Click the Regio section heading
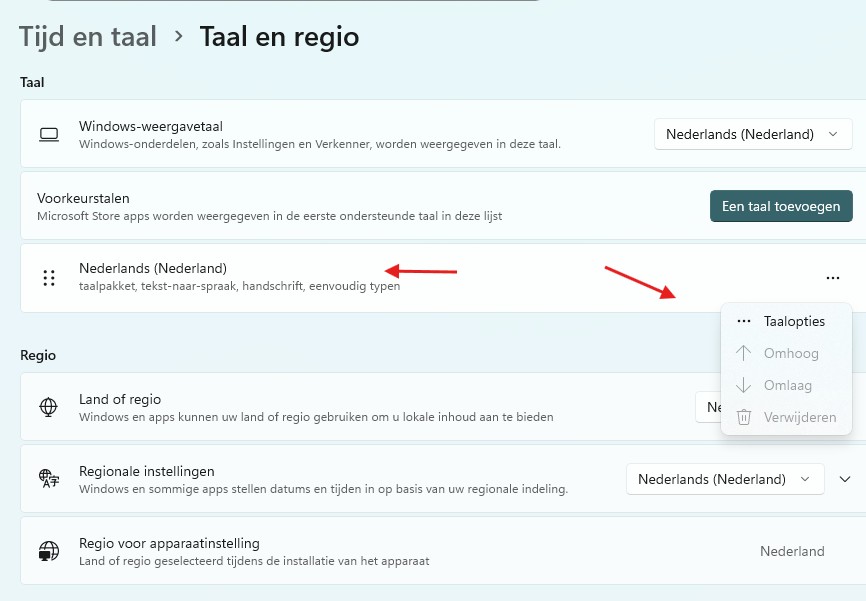The image size is (866, 601). coord(38,355)
